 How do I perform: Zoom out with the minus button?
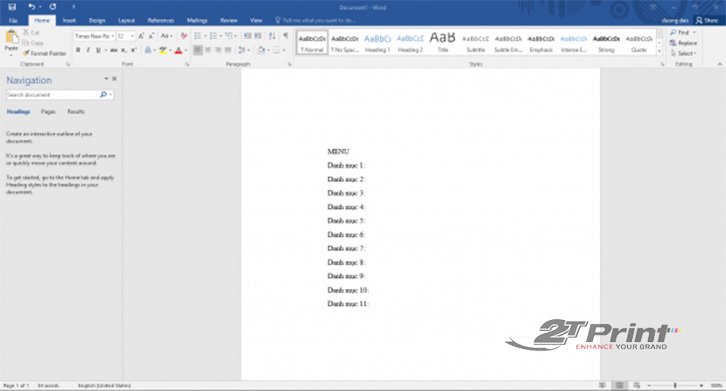coord(649,385)
